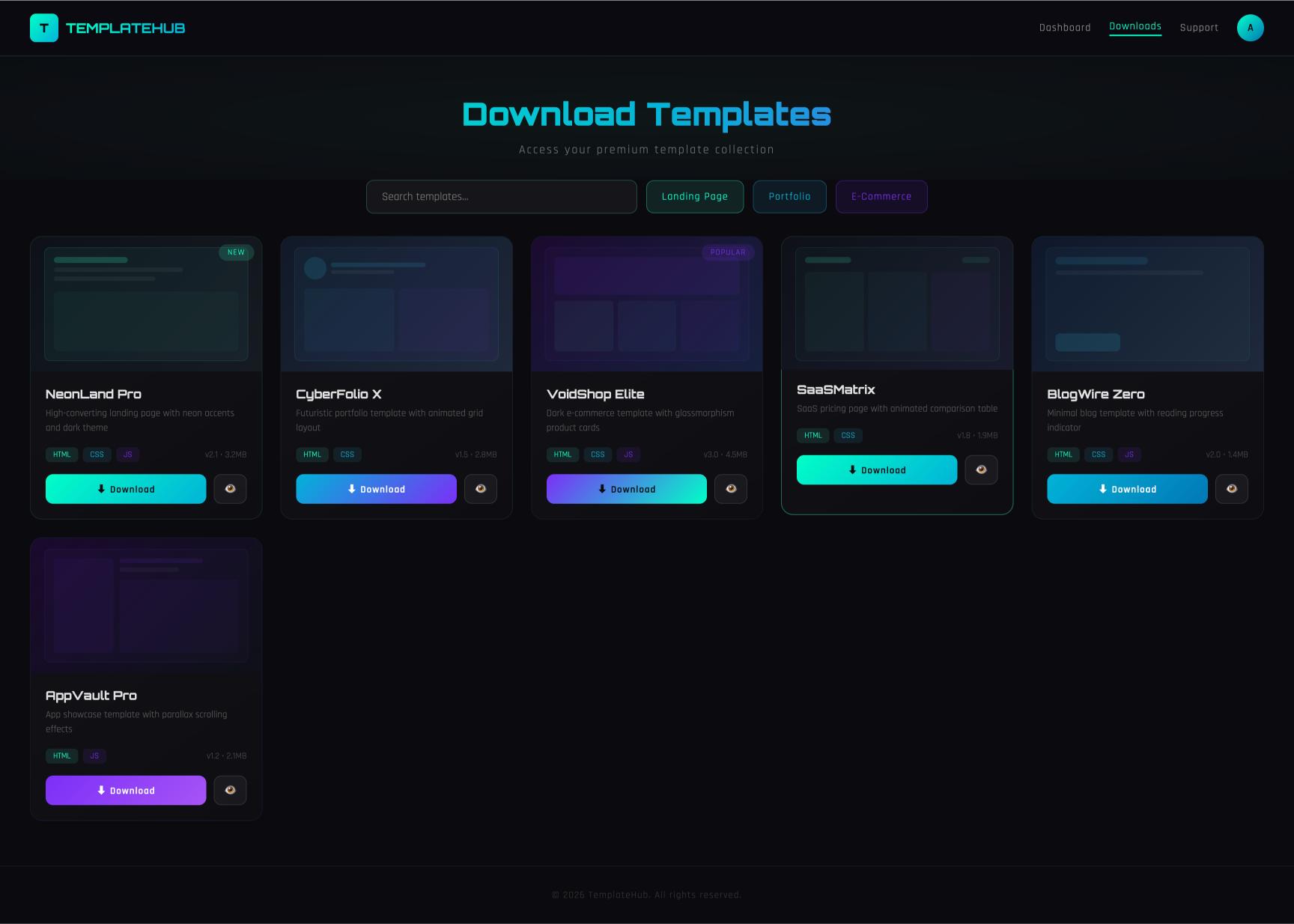Toggle the E-Commerce filter chip
1294x924 pixels.
click(881, 197)
